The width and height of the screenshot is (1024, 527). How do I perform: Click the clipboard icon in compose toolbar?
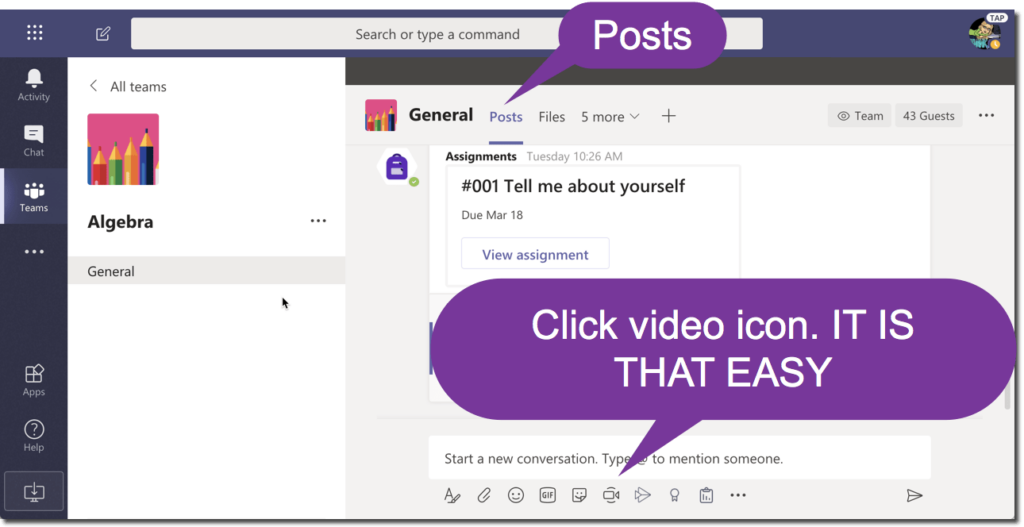click(706, 496)
